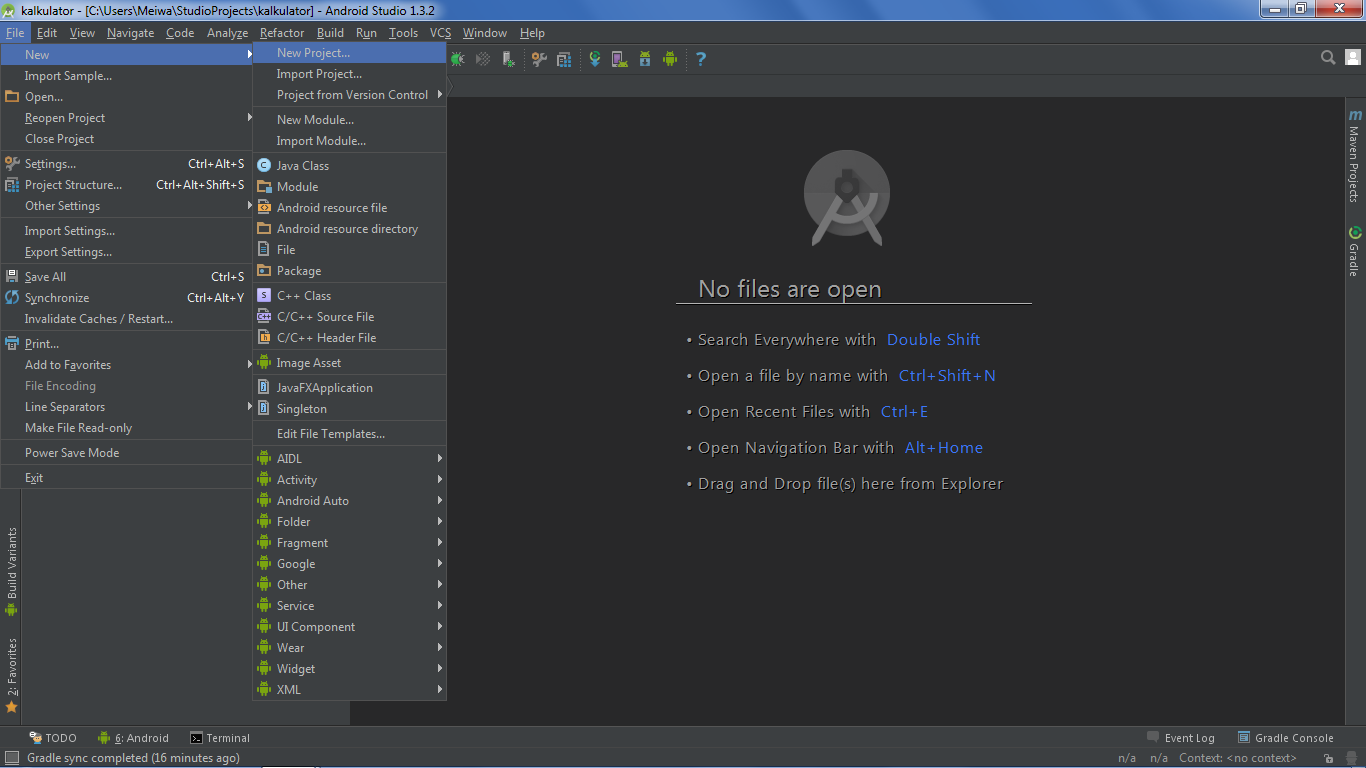This screenshot has height=768, width=1366.
Task: Click the user avatar icon beside search
Action: click(x=1351, y=58)
